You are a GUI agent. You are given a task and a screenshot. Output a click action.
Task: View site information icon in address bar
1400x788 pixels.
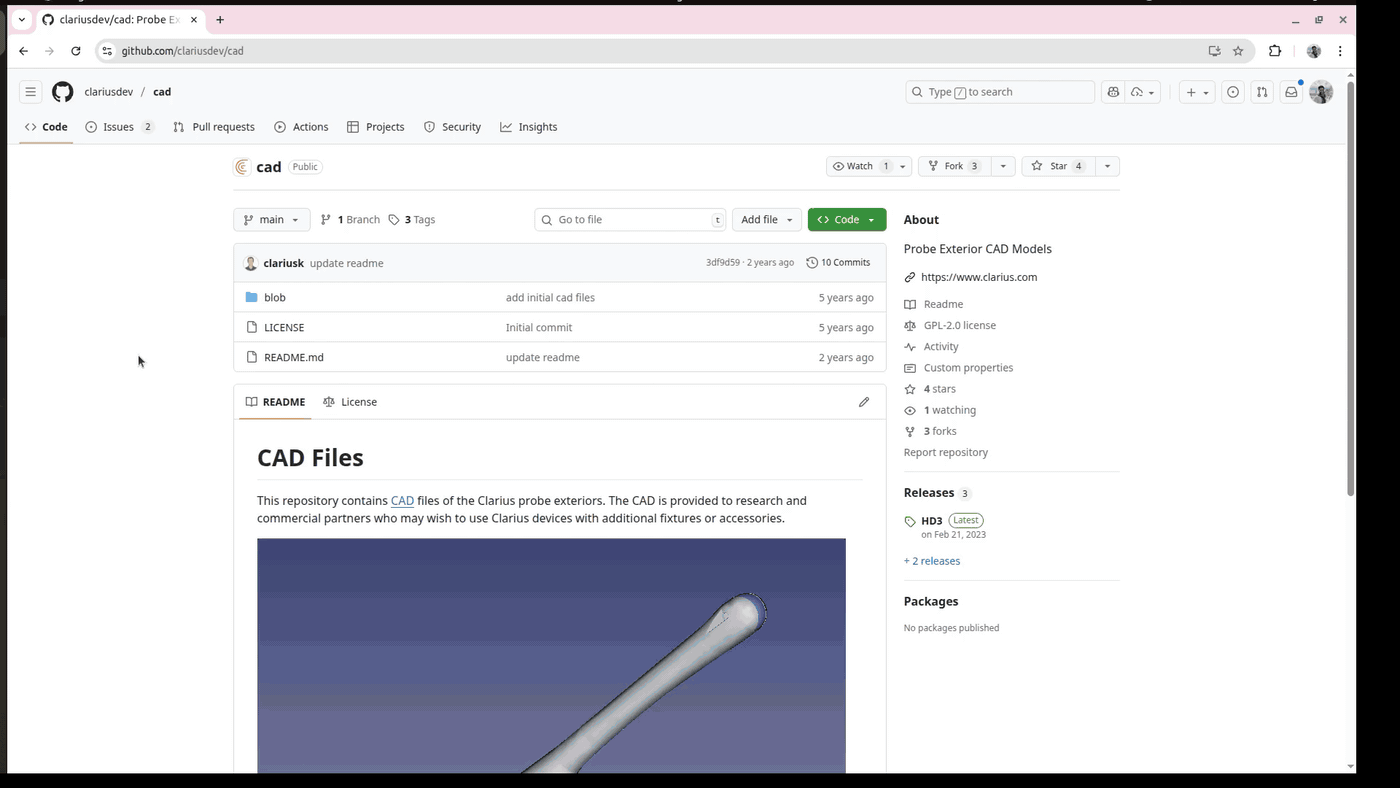coord(108,51)
